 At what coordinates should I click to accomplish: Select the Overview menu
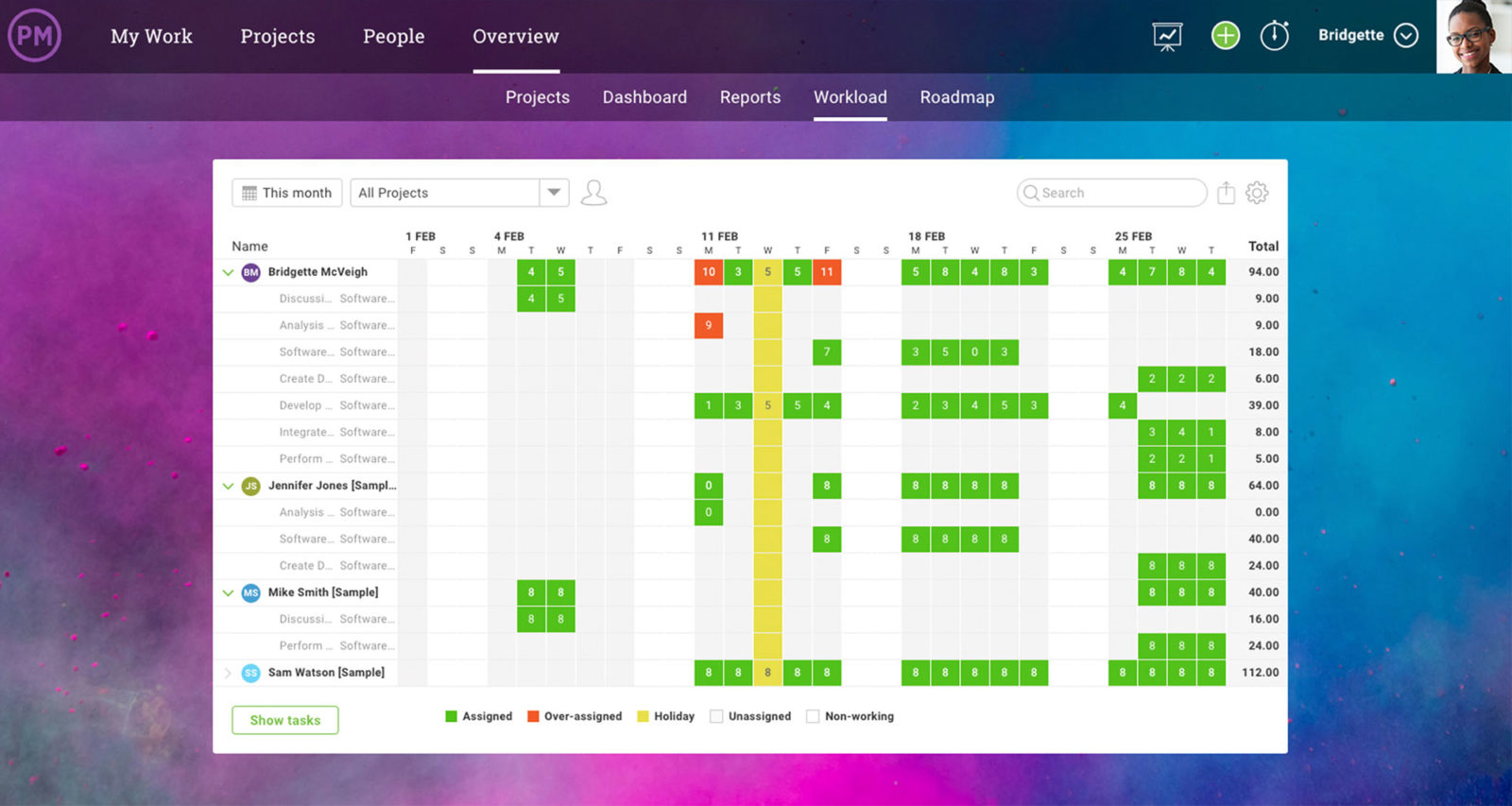pyautogui.click(x=516, y=36)
